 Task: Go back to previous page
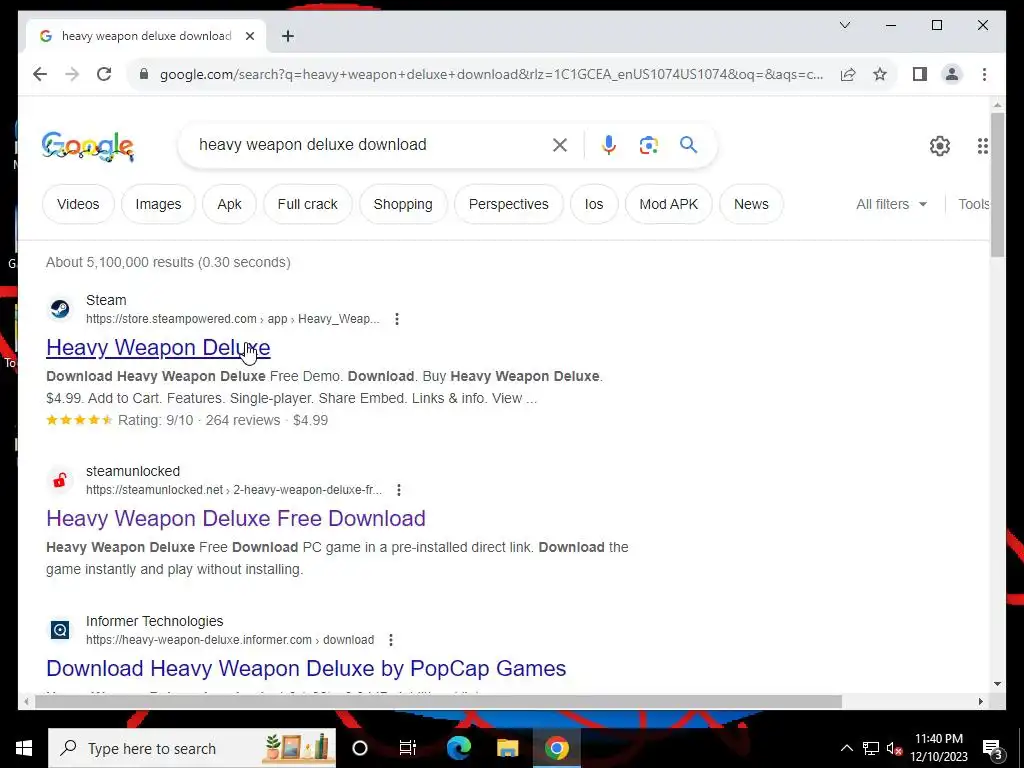[x=40, y=74]
